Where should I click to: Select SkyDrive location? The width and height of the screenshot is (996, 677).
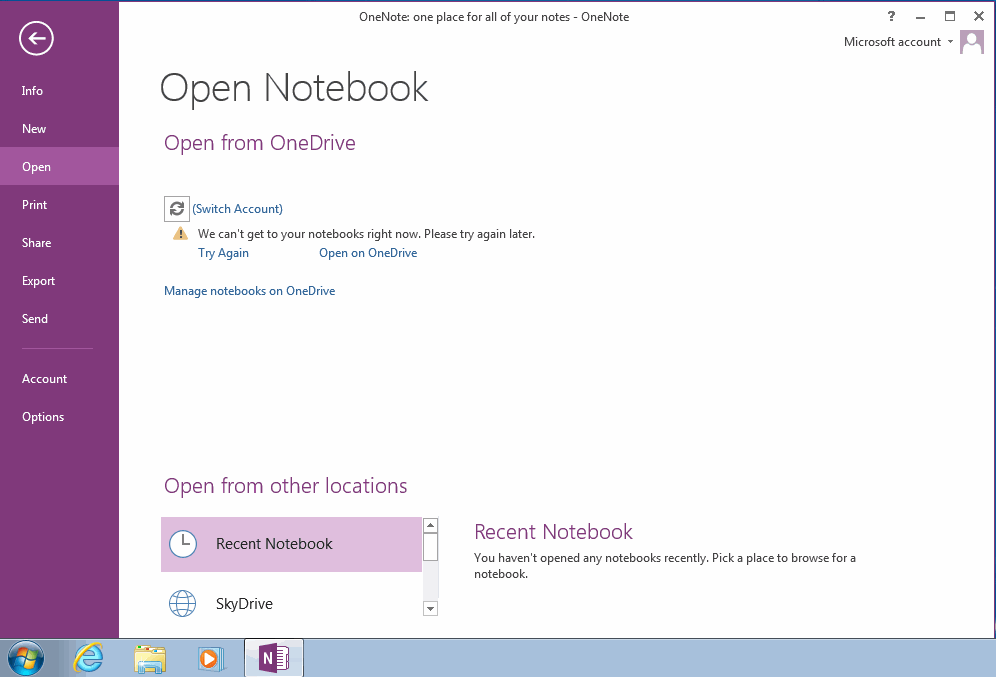click(x=291, y=603)
